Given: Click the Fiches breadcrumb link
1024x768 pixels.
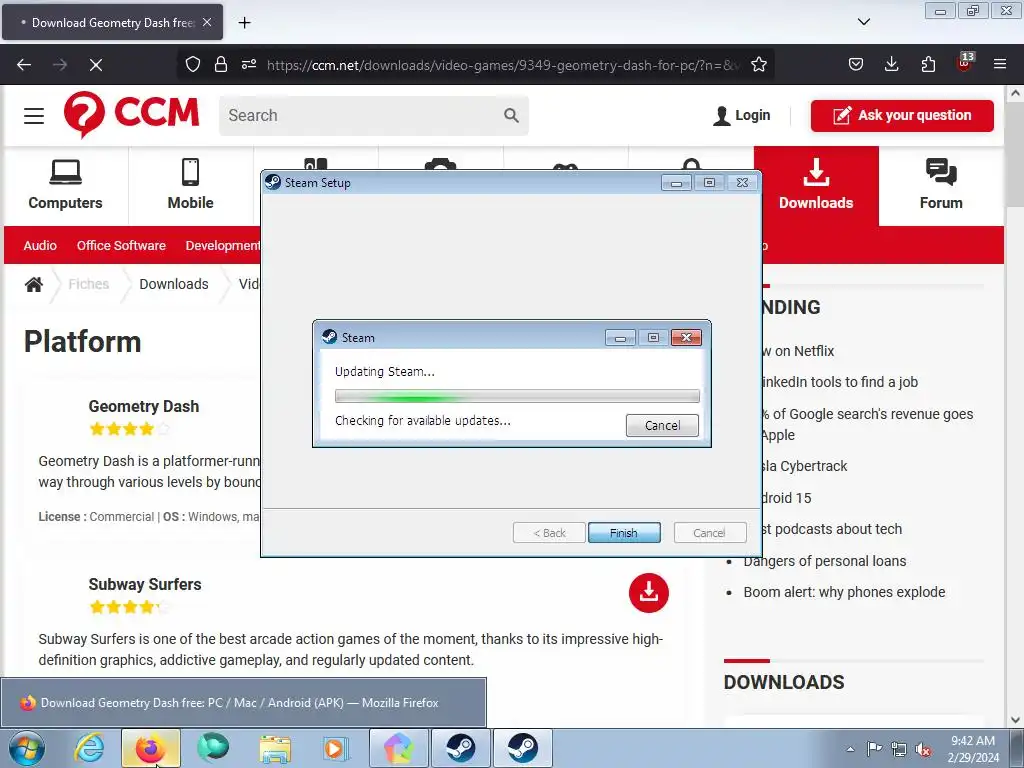Looking at the screenshot, I should [x=88, y=284].
